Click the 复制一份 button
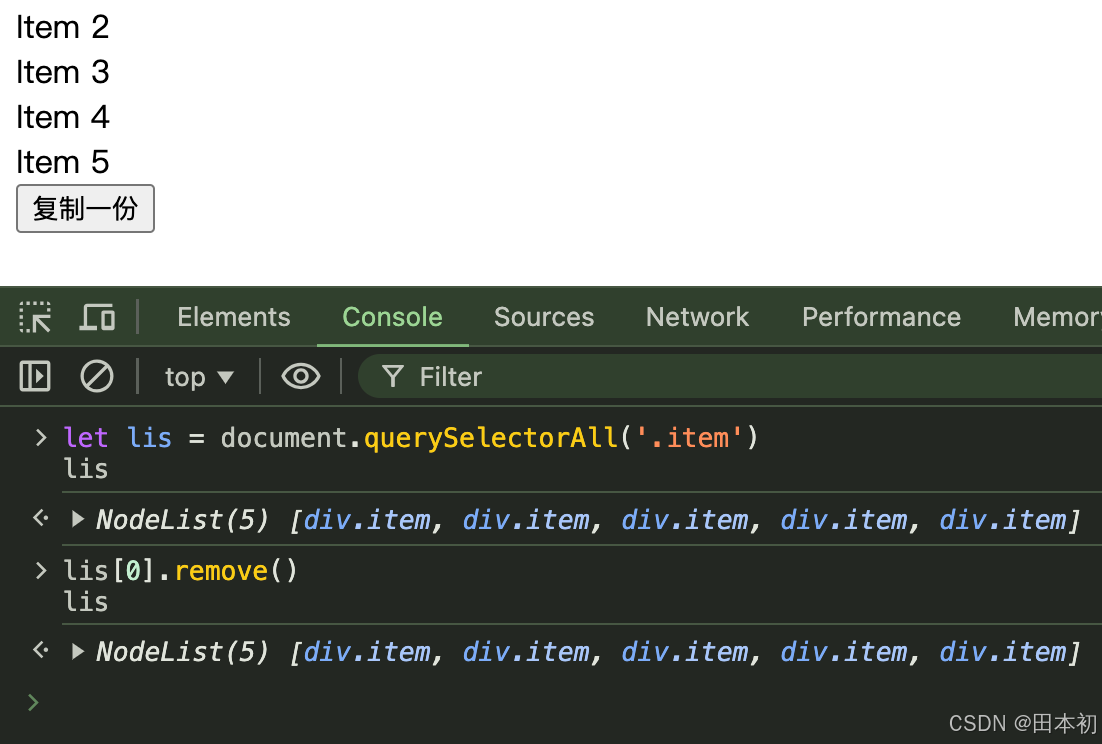This screenshot has width=1102, height=744. (x=85, y=209)
